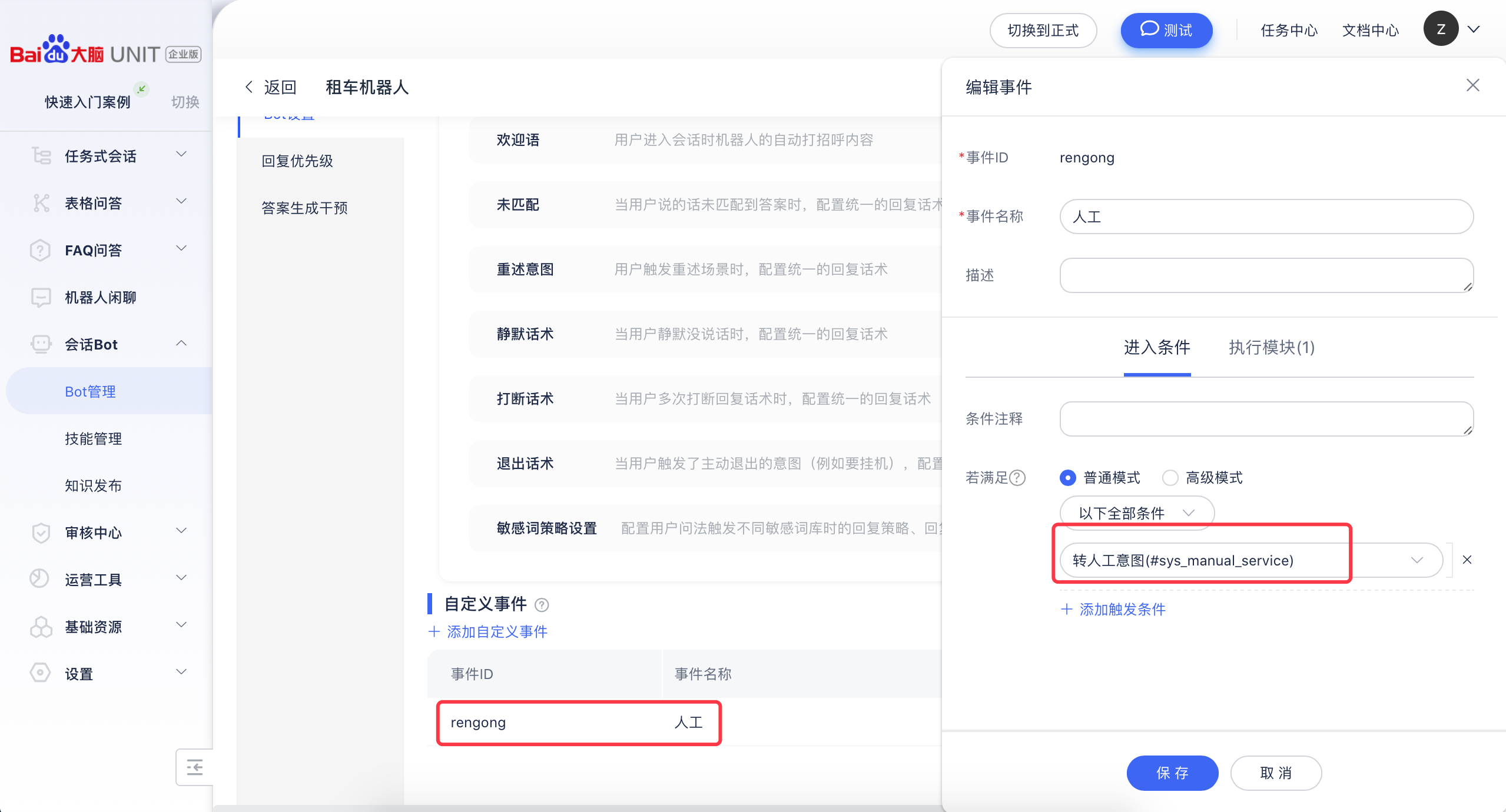Screen dimensions: 1506x812
Task: Open the 以下全部条件 dropdown
Action: [x=1136, y=513]
